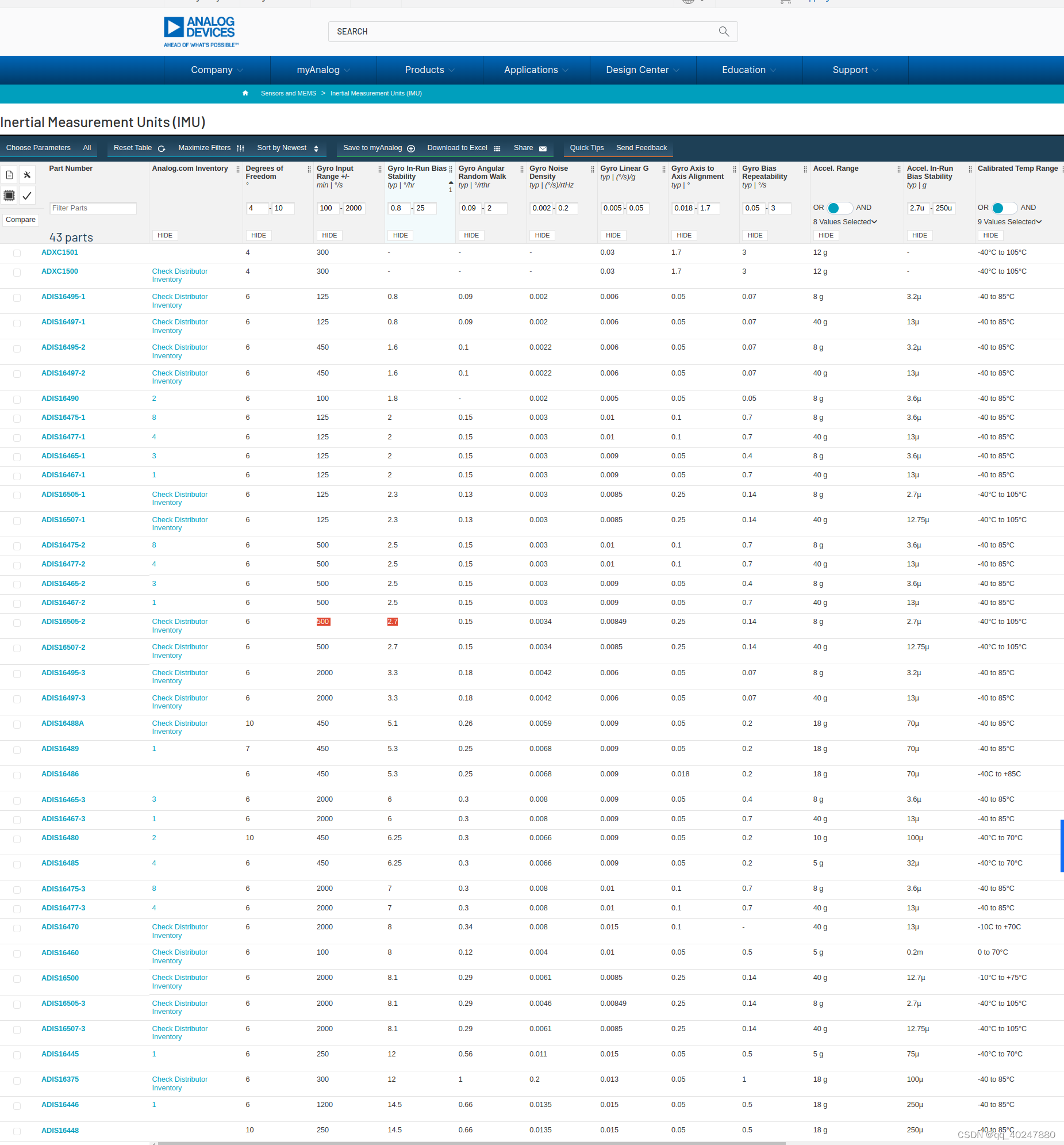1064x1145 pixels.
Task: Click the Filter Parts input field
Action: pyautogui.click(x=93, y=209)
